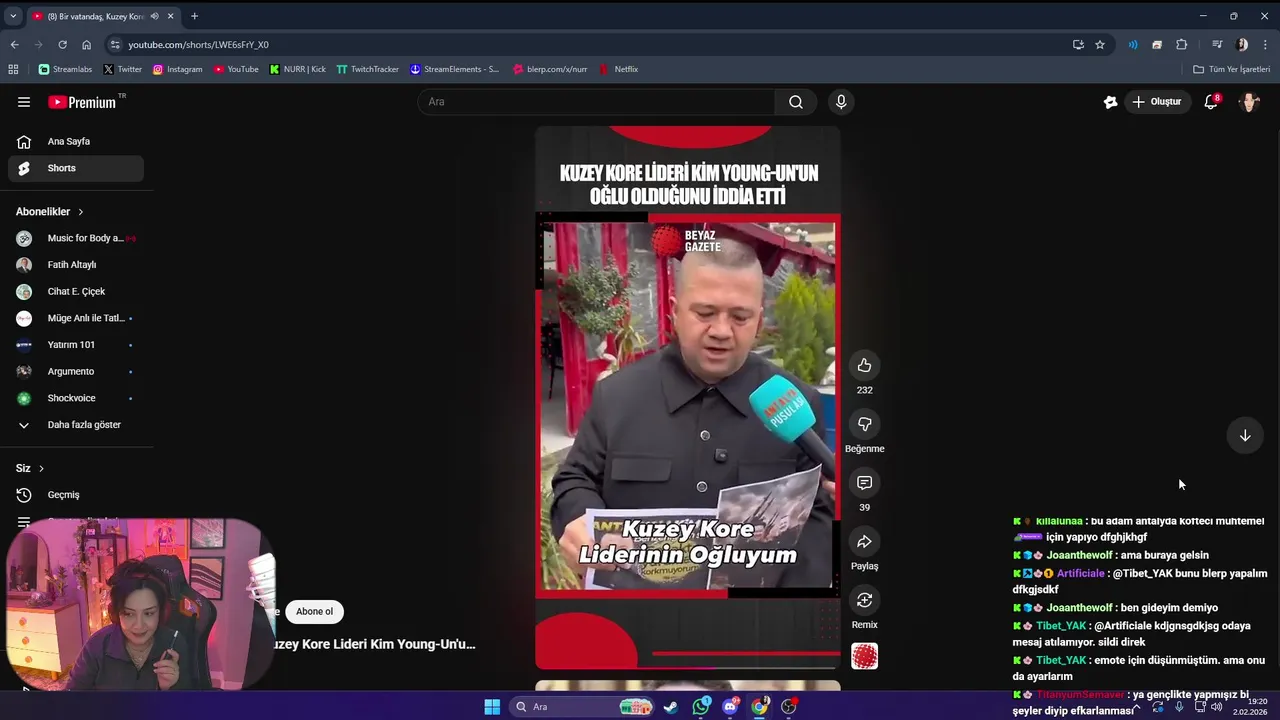This screenshot has height=720, width=1280.
Task: Open the TwitchTracker bookmark
Action: coord(368,69)
